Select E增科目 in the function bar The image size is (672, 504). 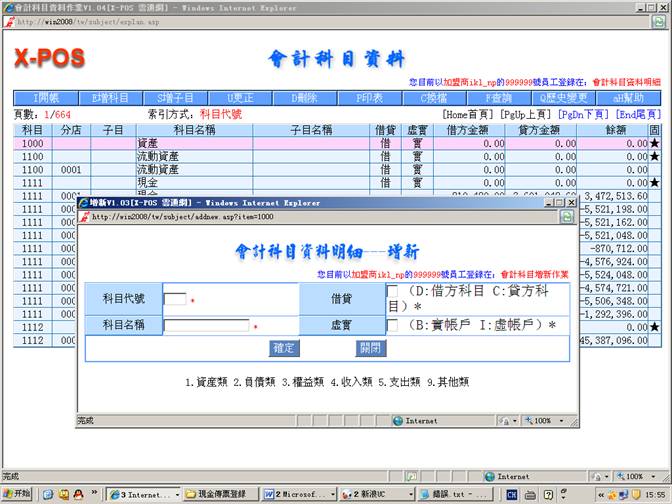click(x=110, y=98)
